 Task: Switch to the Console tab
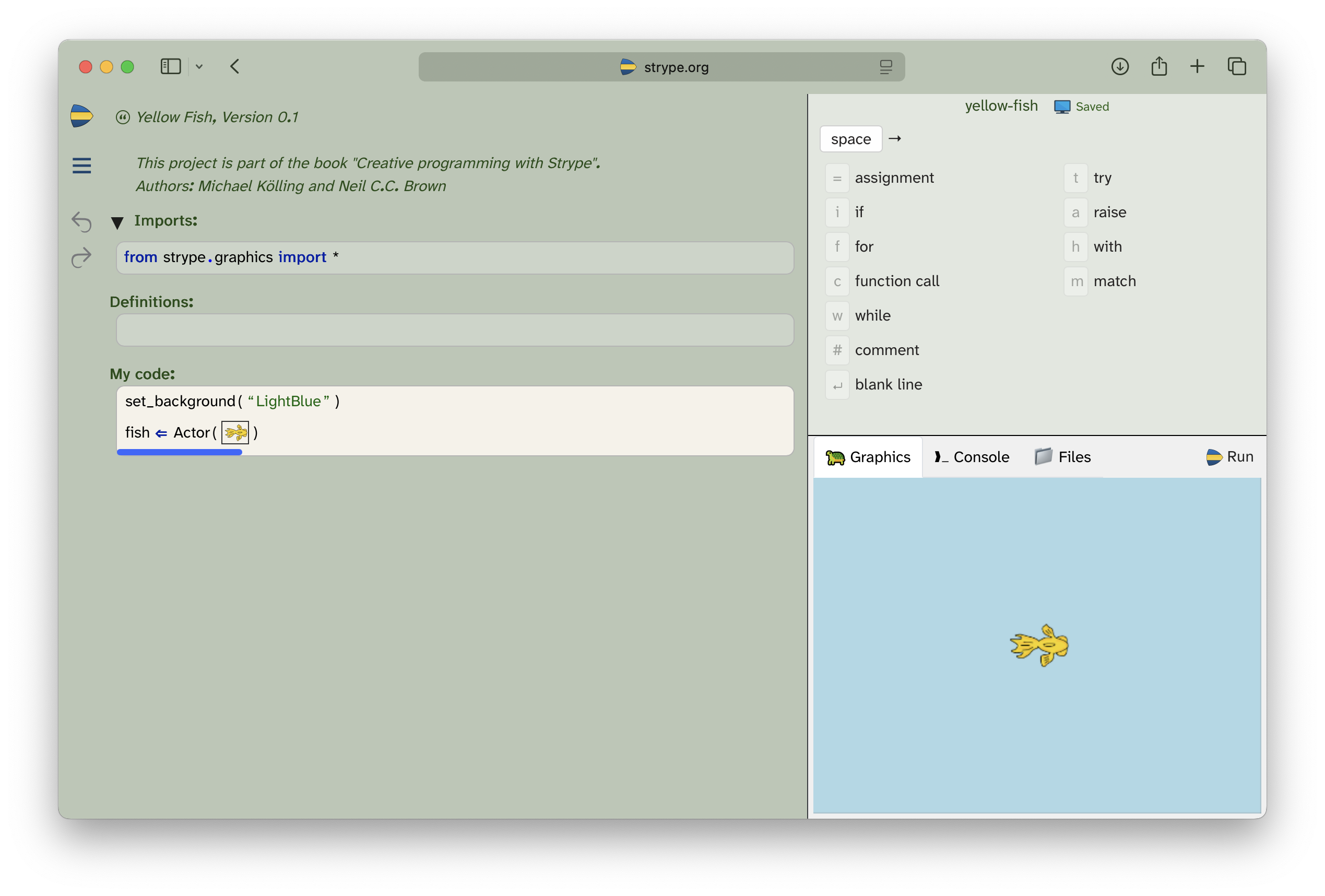972,457
